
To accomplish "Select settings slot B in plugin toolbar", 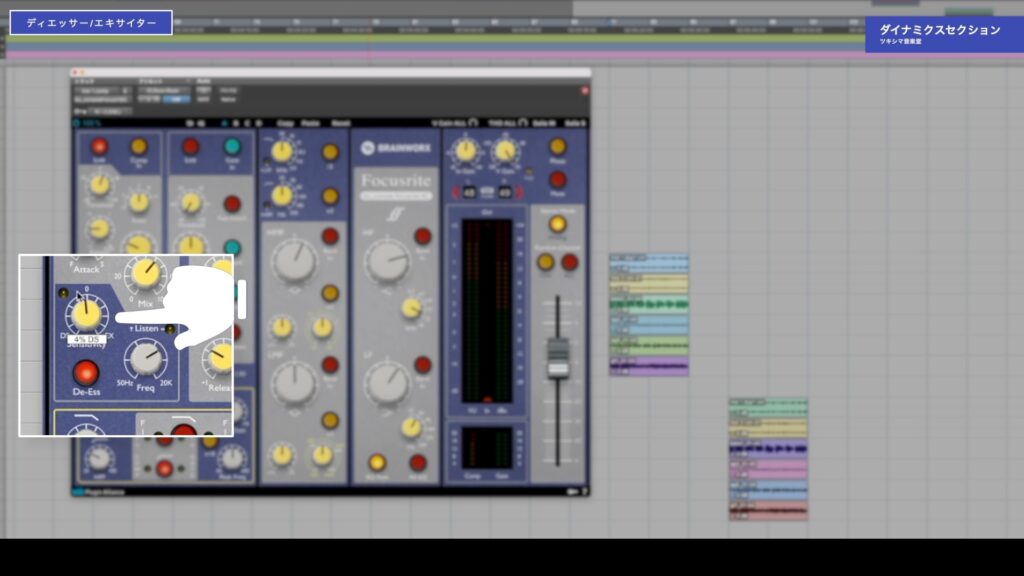I will [236, 123].
